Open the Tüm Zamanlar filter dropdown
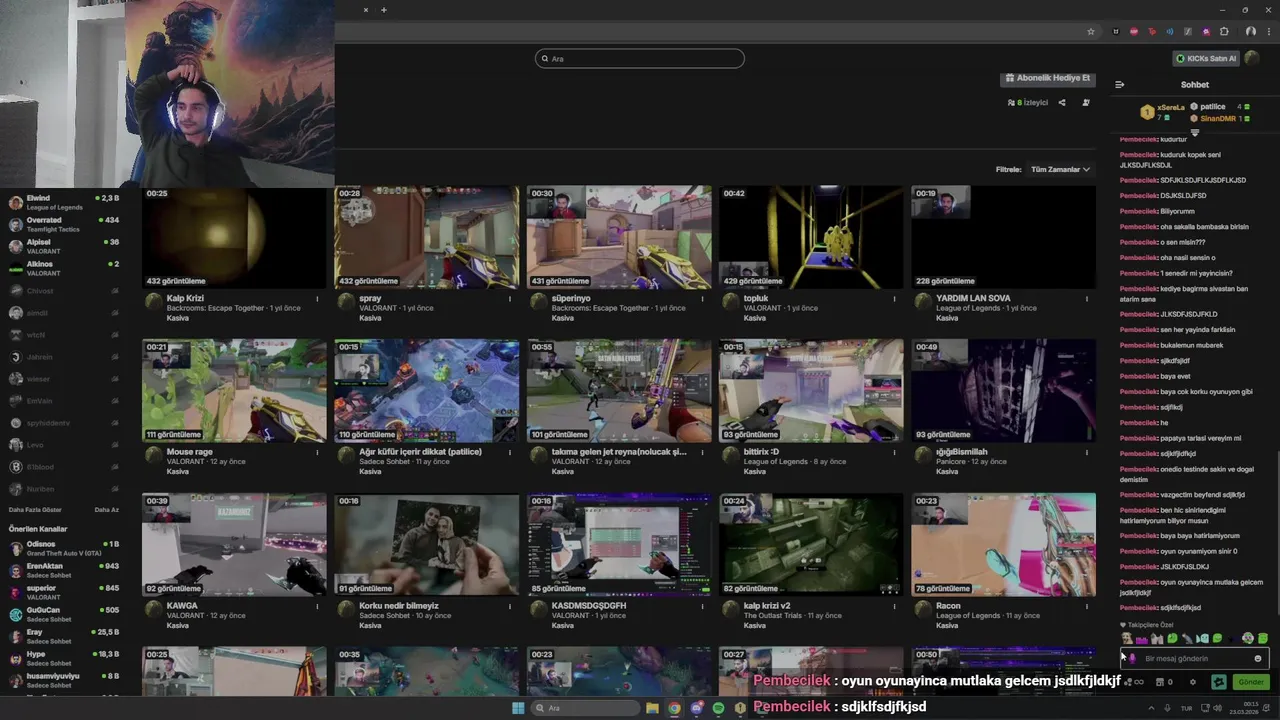This screenshot has height=720, width=1280. coord(1060,170)
